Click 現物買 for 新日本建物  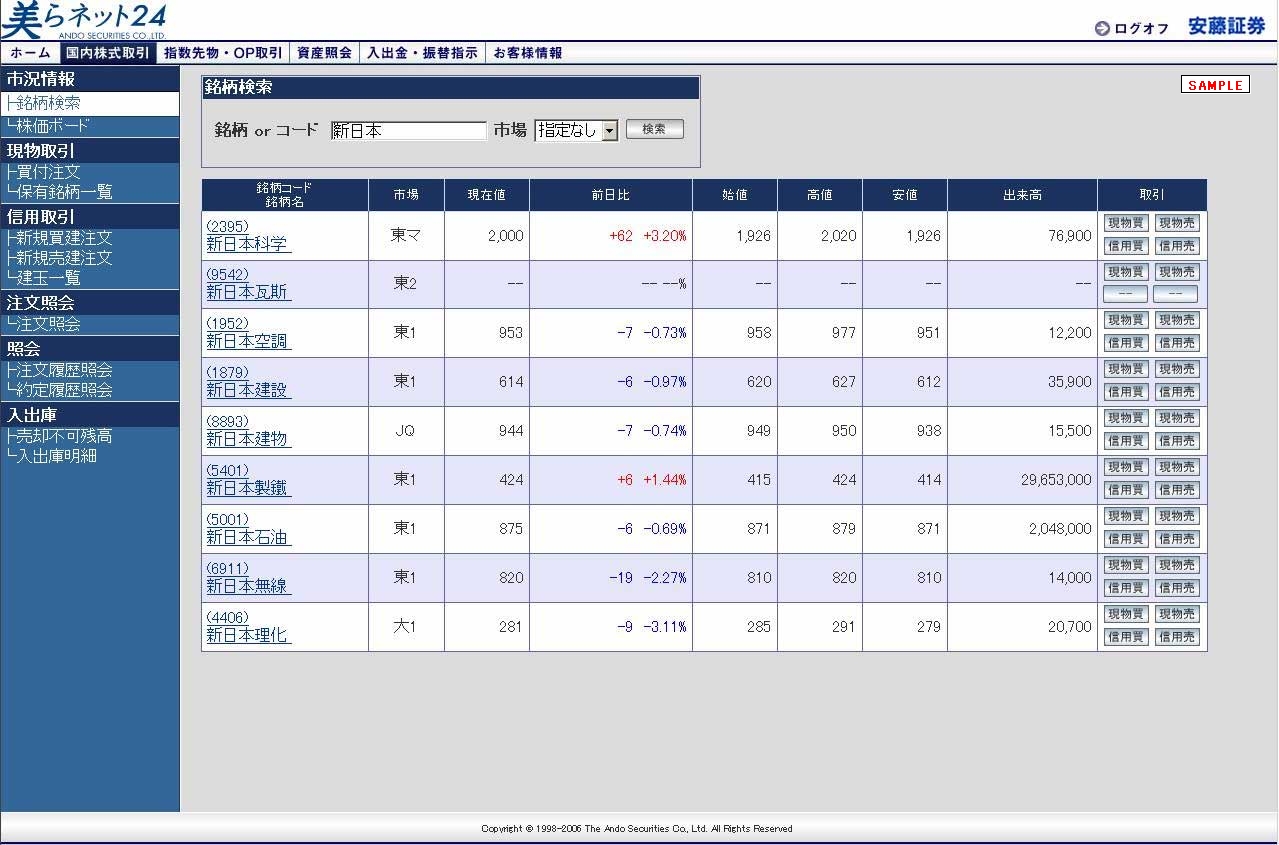click(x=1126, y=418)
